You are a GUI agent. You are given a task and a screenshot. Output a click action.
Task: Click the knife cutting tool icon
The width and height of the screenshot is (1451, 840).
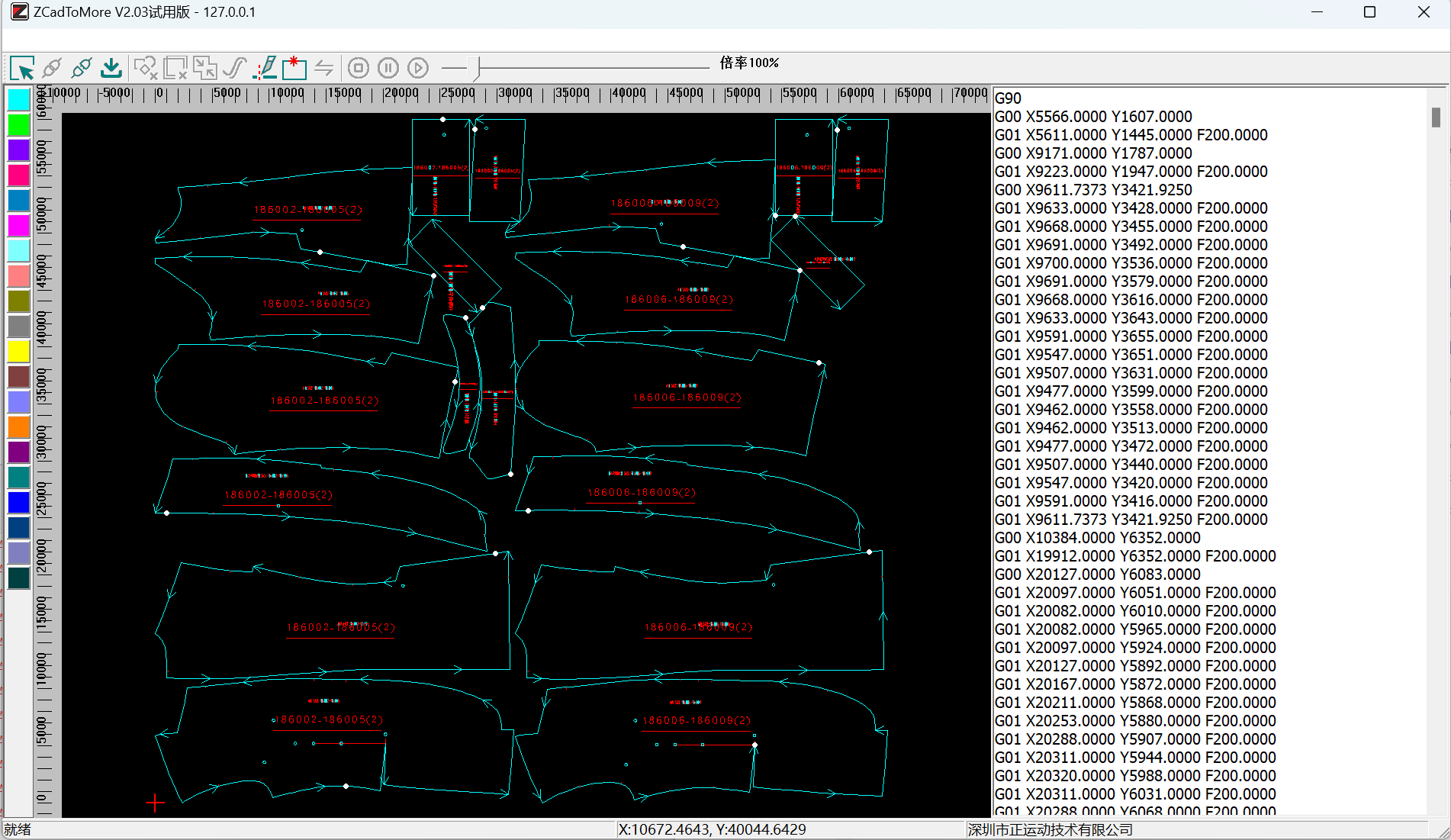tap(265, 69)
